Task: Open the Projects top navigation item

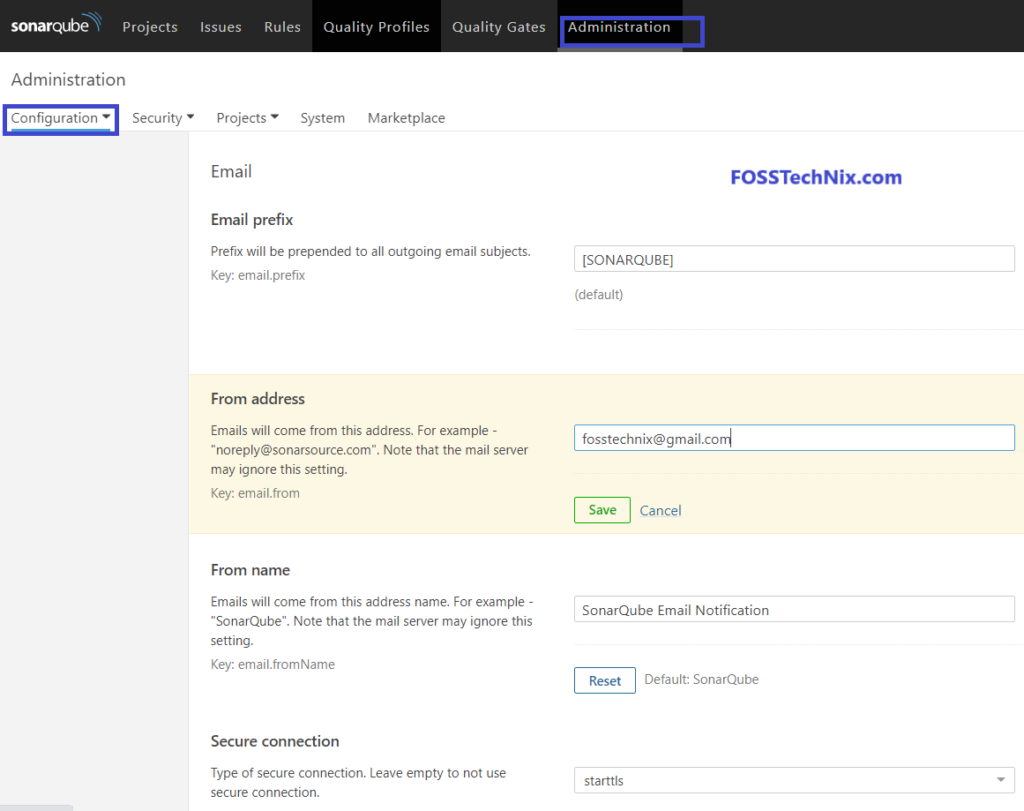Action: (150, 27)
